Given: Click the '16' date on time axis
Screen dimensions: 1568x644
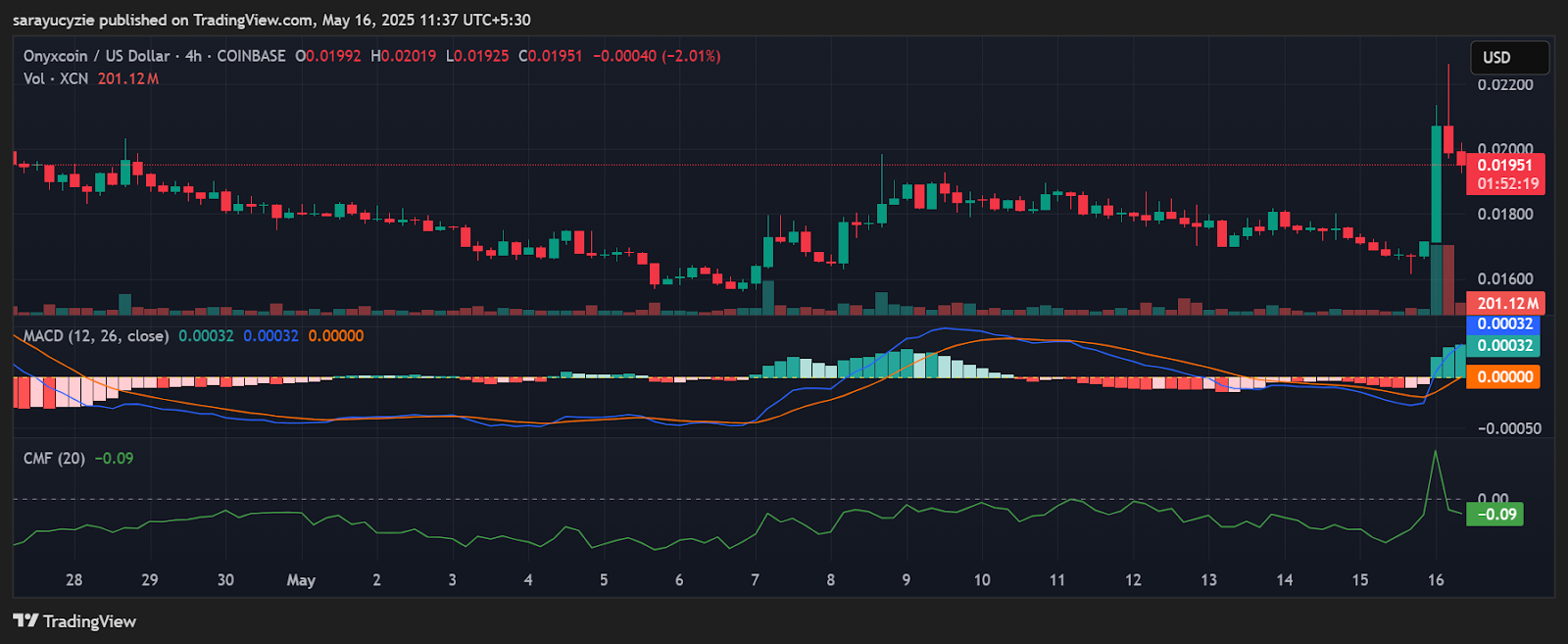Looking at the screenshot, I should coord(1436,580).
